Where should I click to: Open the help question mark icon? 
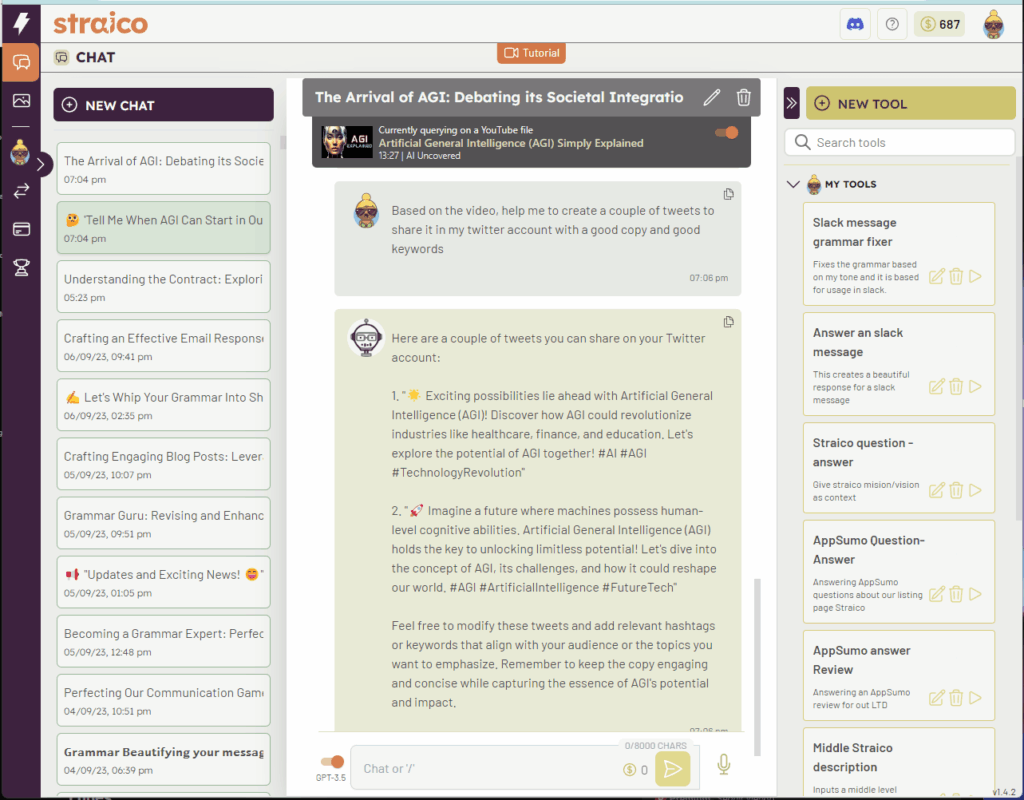892,24
